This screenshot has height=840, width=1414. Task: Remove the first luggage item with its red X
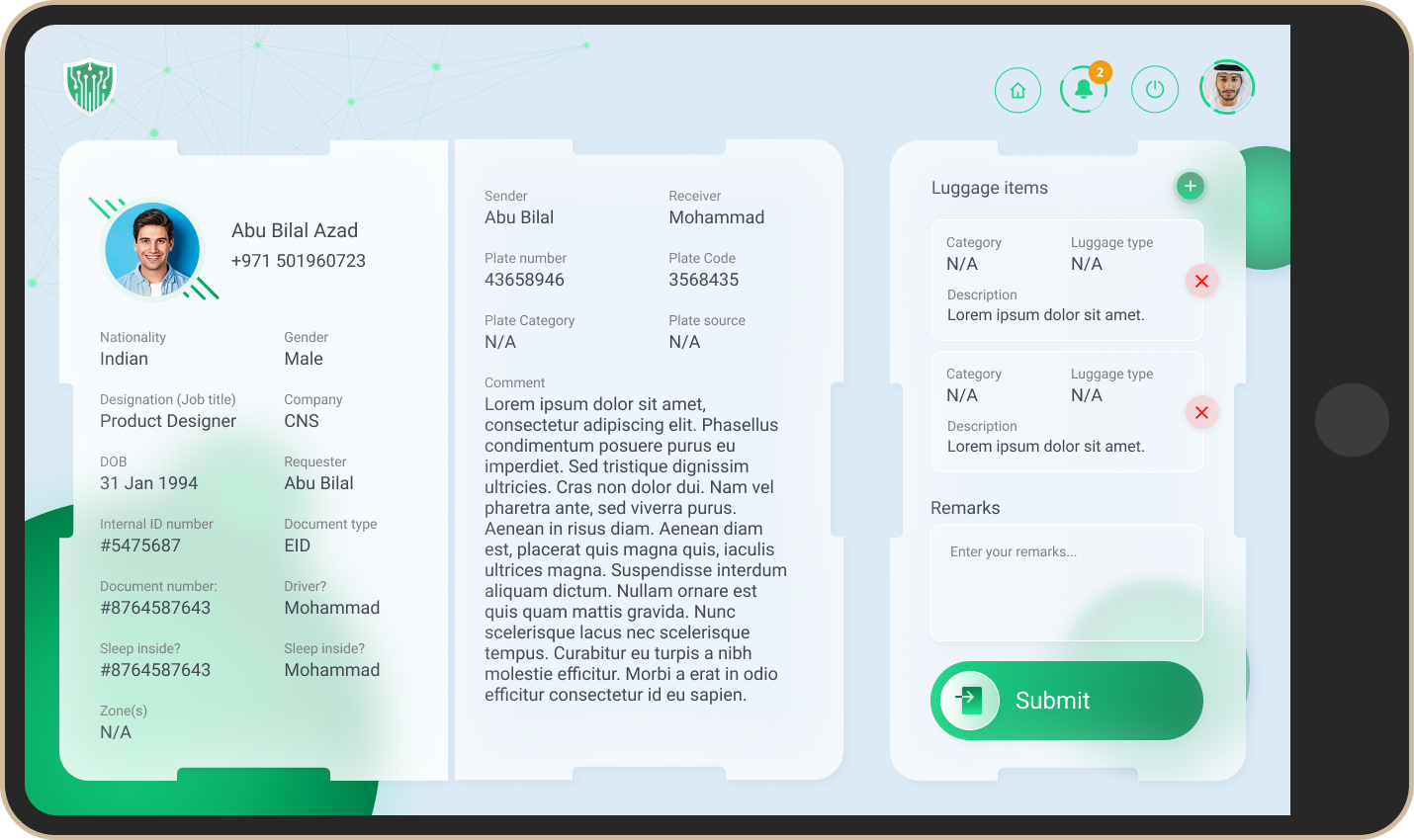1201,281
